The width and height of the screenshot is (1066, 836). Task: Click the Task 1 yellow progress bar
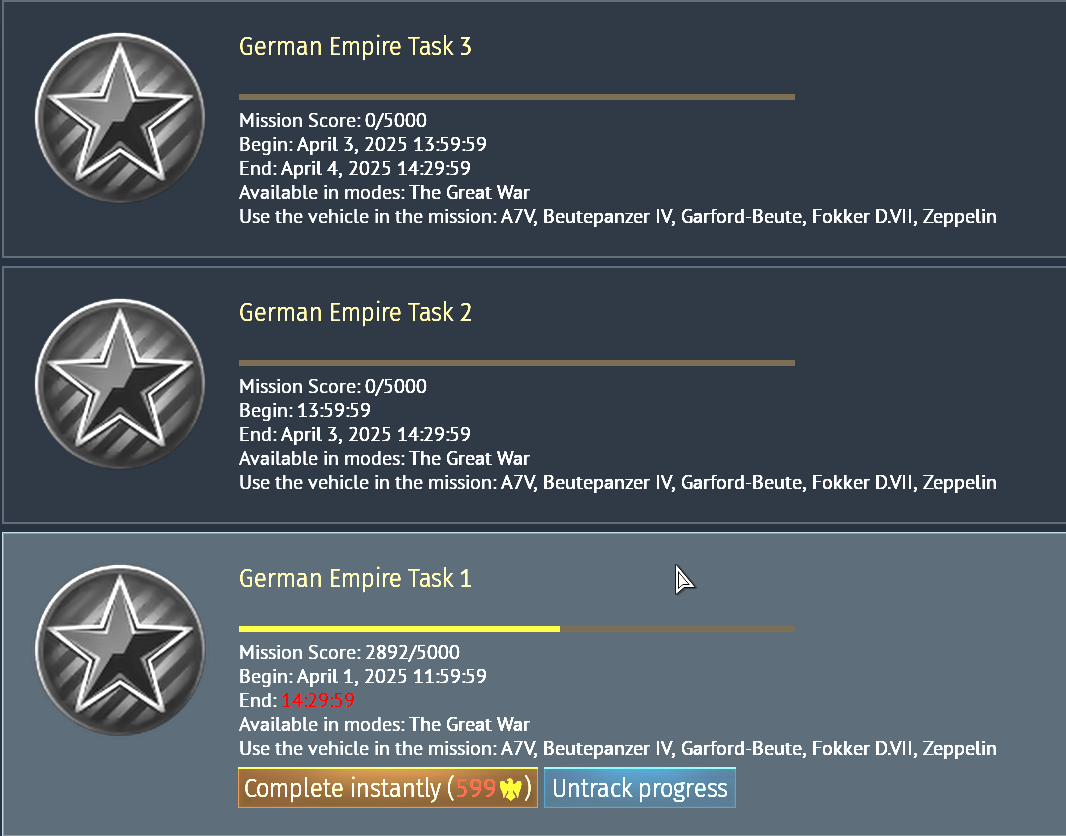400,629
